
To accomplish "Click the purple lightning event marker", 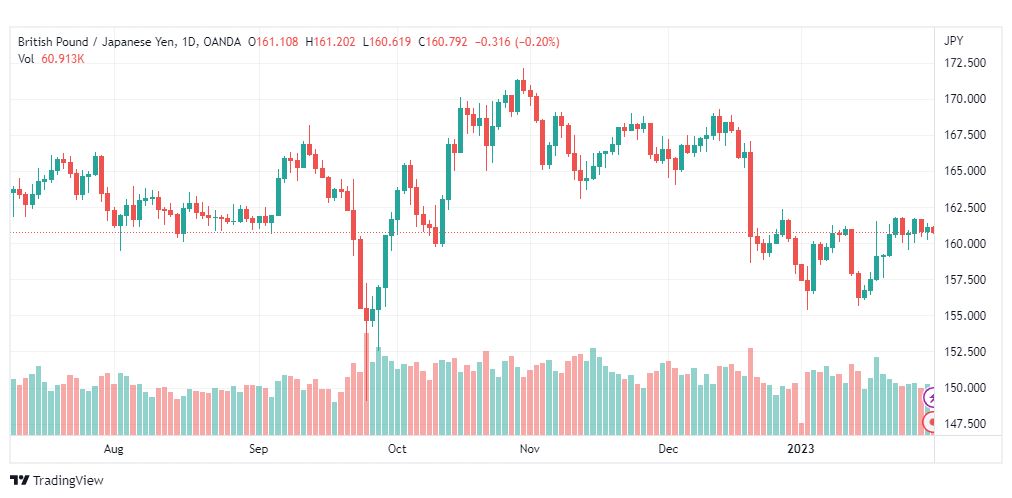I will click(929, 398).
